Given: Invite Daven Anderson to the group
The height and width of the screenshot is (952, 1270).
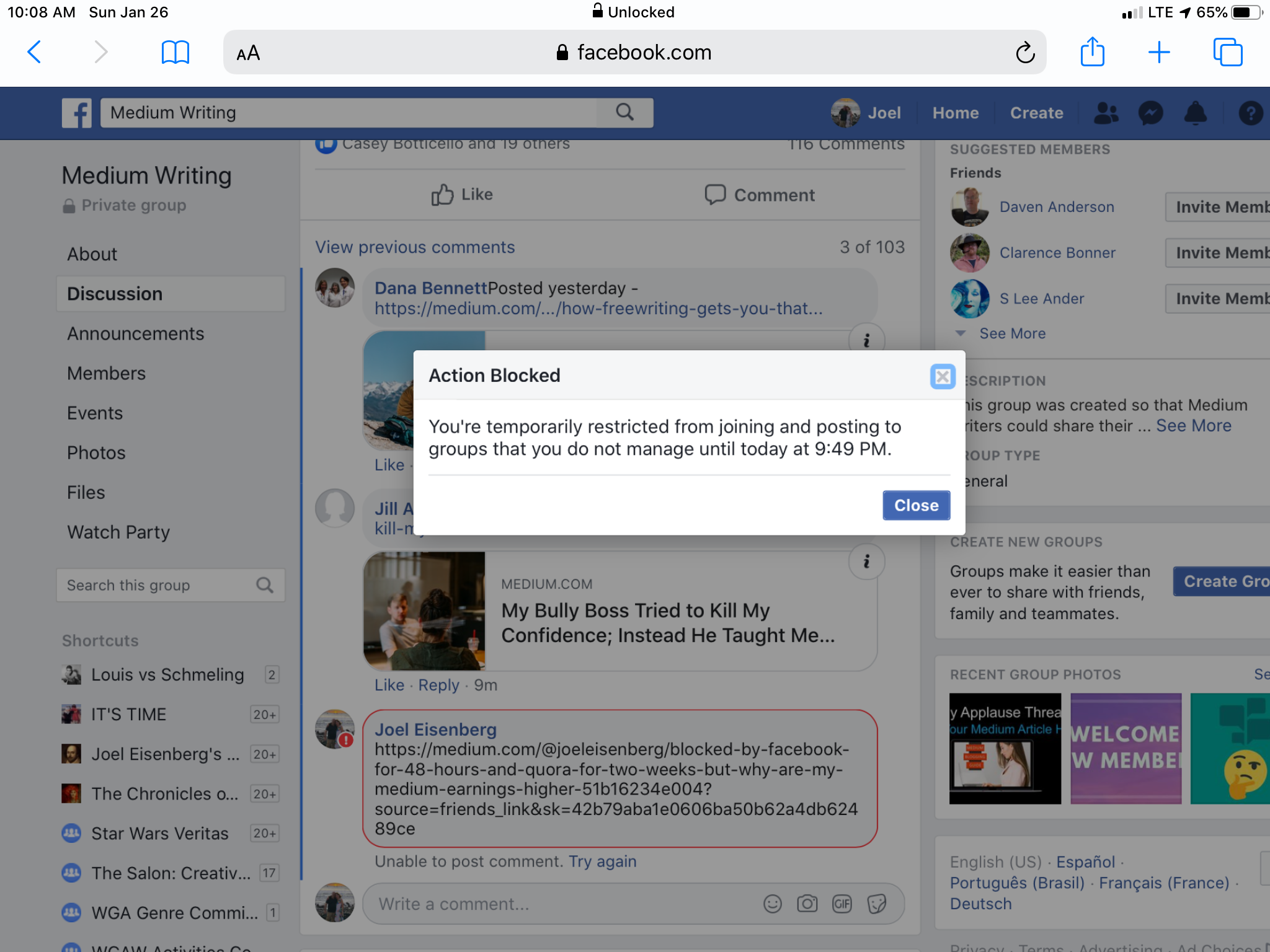Looking at the screenshot, I should pos(1218,206).
